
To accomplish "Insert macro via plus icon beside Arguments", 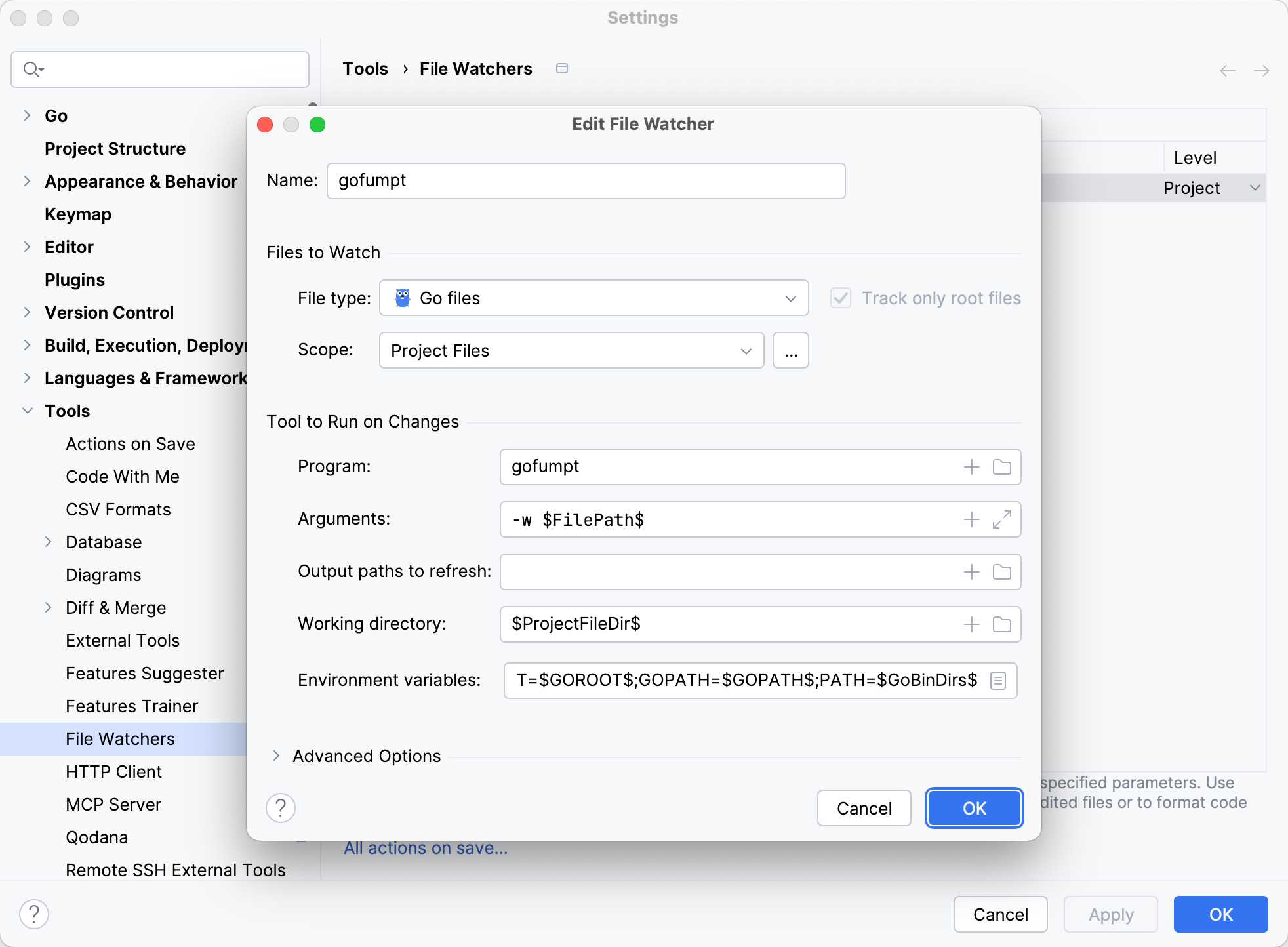I will pos(970,519).
